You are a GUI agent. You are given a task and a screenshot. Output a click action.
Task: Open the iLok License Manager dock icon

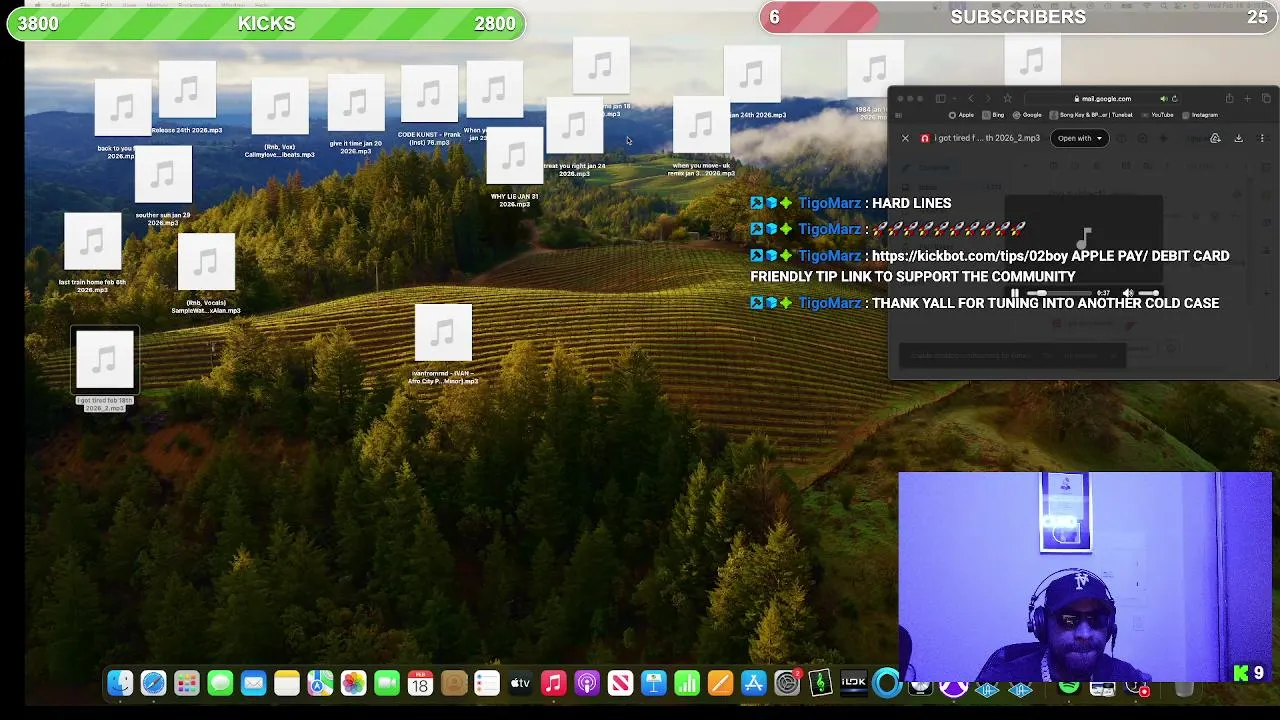point(854,683)
